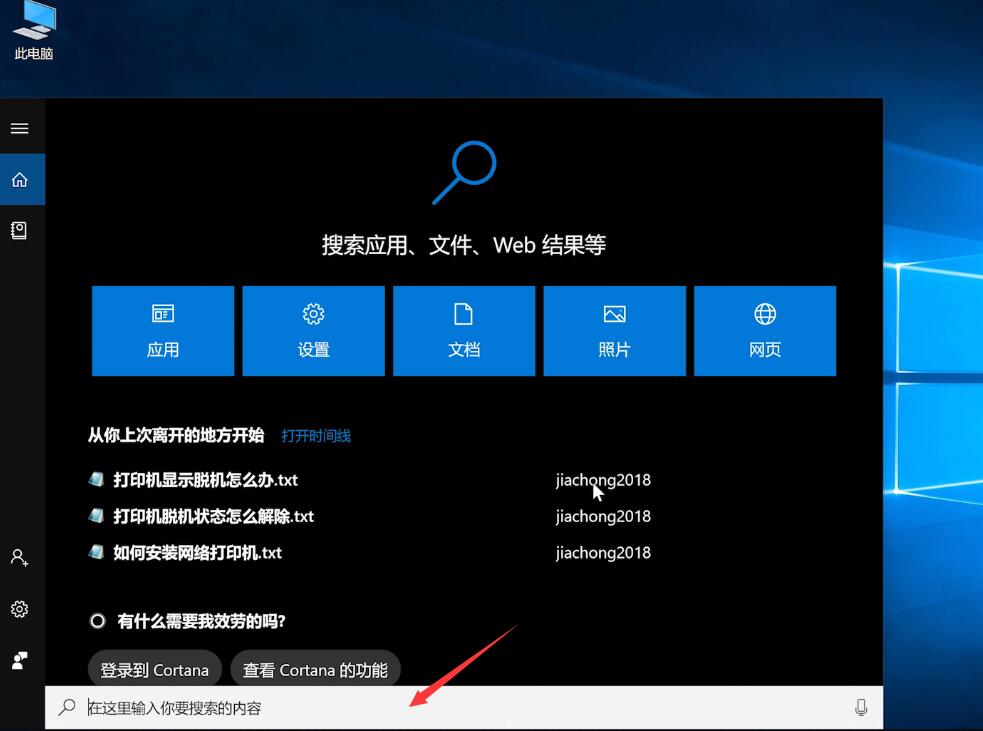This screenshot has height=731, width=983.
Task: Select the 应用 search filter icon
Action: click(162, 330)
